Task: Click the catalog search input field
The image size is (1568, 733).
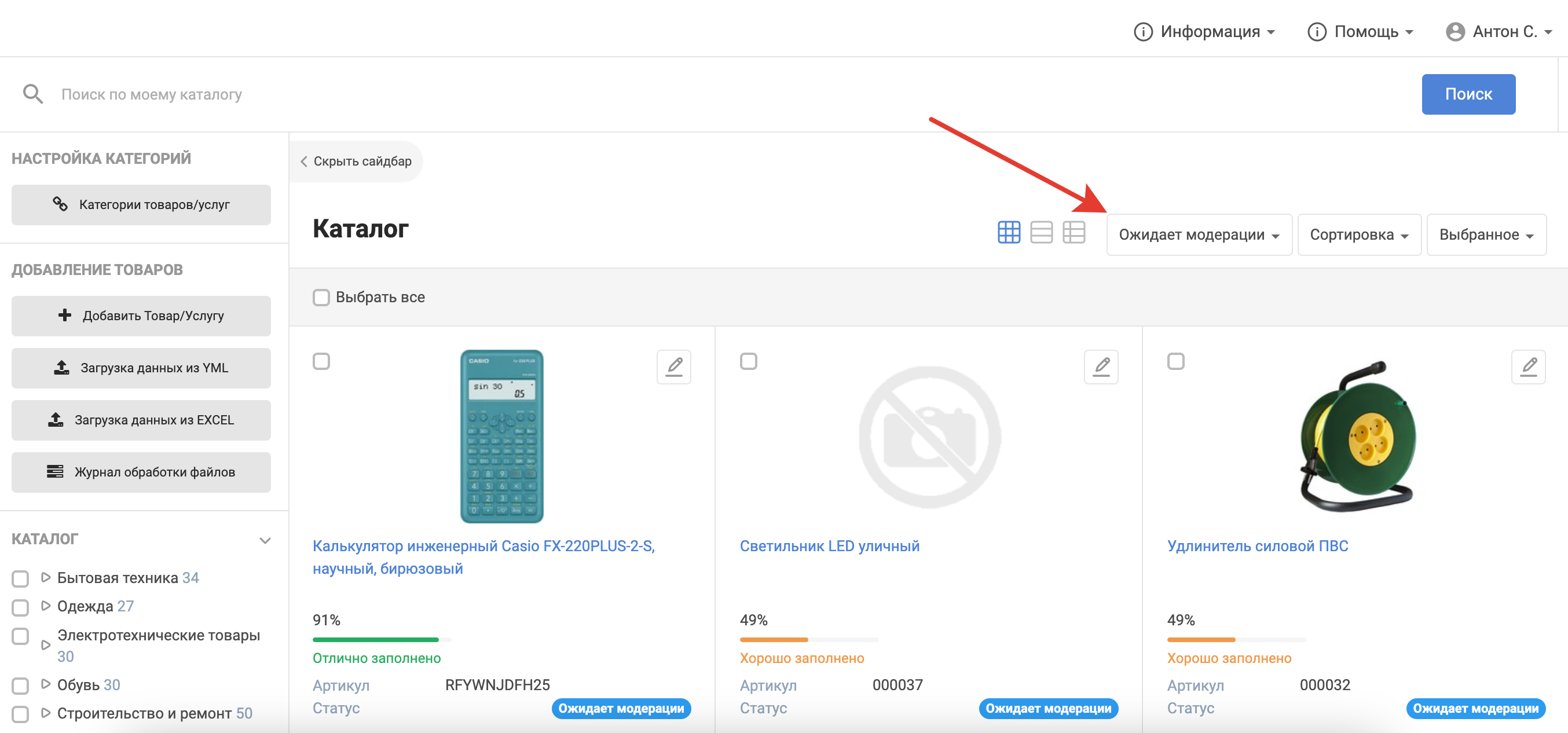Action: click(730, 94)
